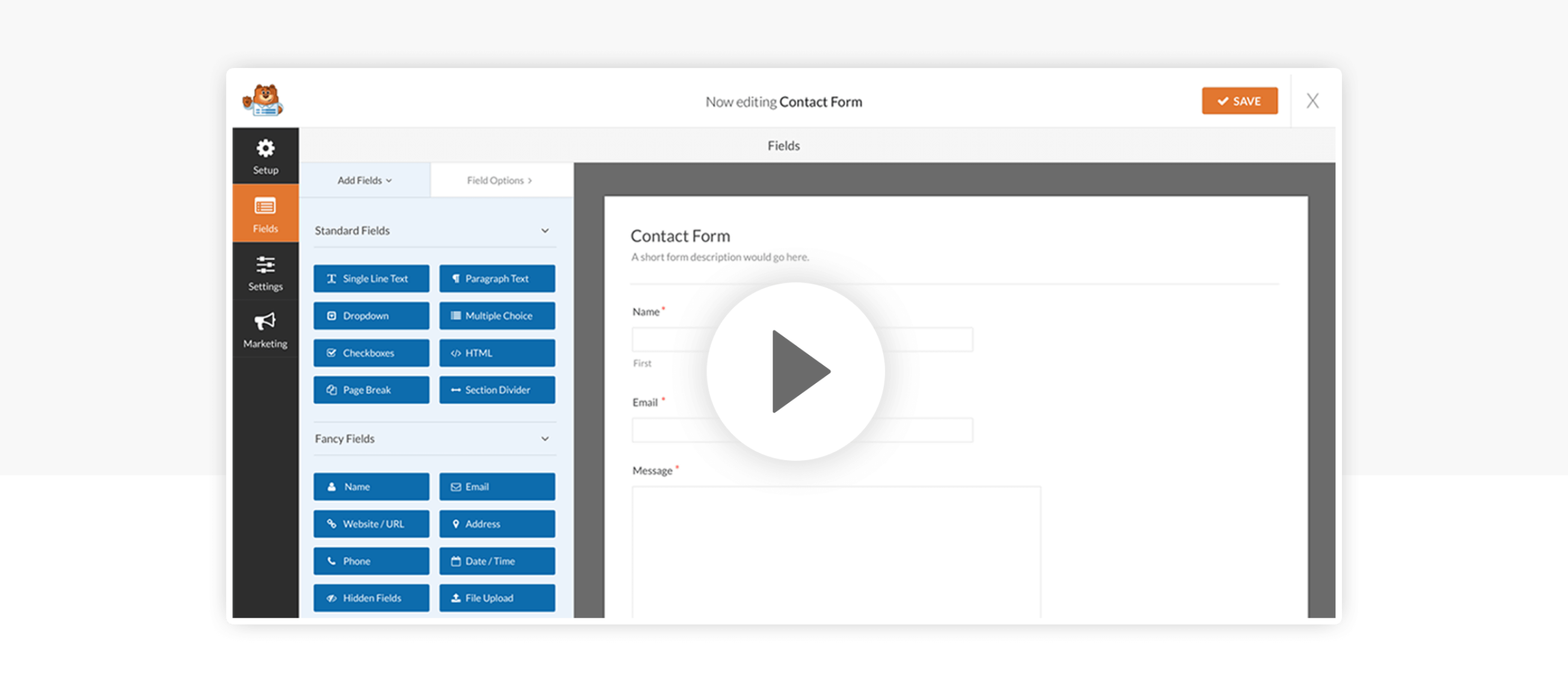Click the 'Now editing Contact Form' title
Viewport: 1568px width, 699px height.
click(x=783, y=102)
